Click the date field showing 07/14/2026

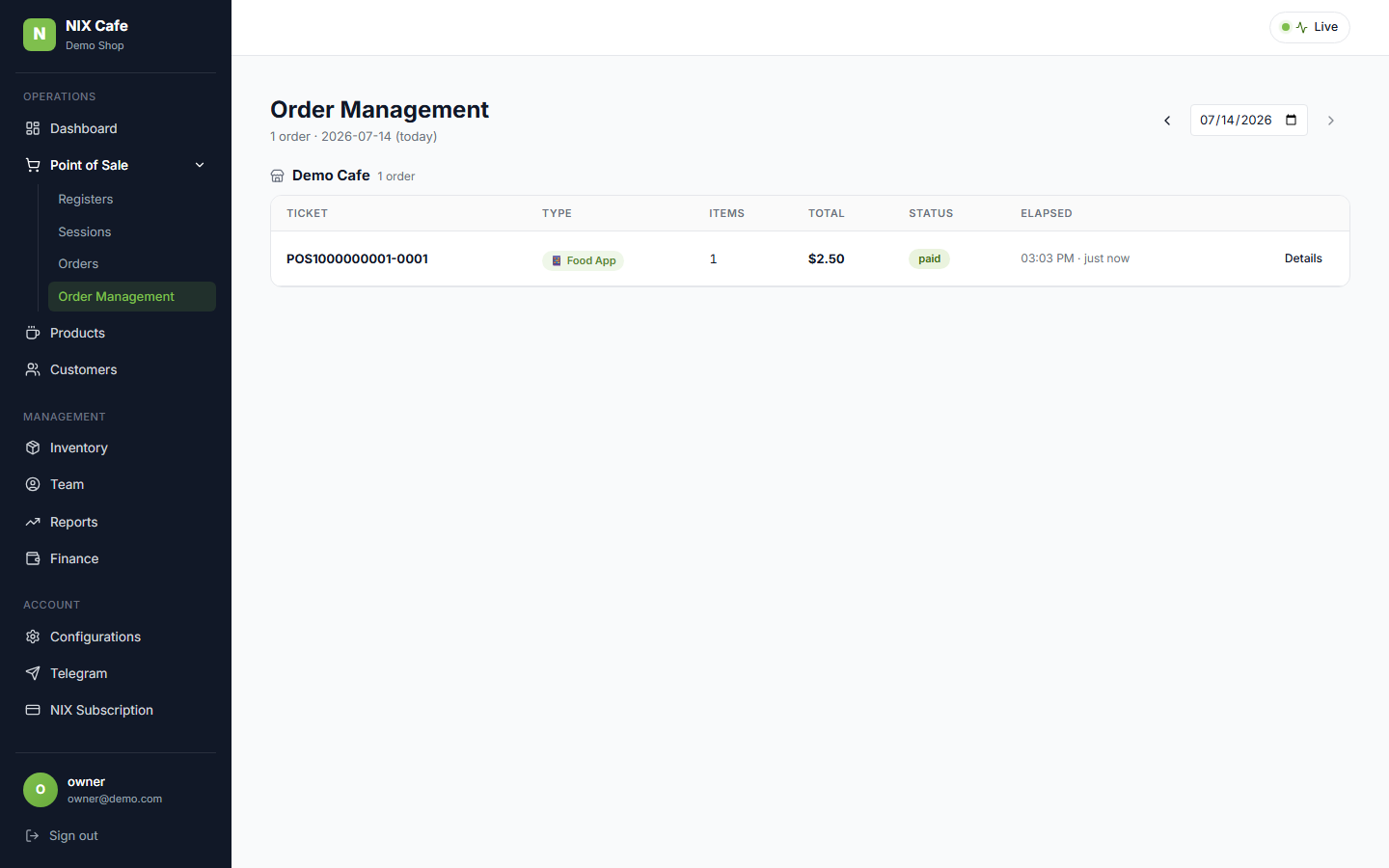[x=1248, y=121]
